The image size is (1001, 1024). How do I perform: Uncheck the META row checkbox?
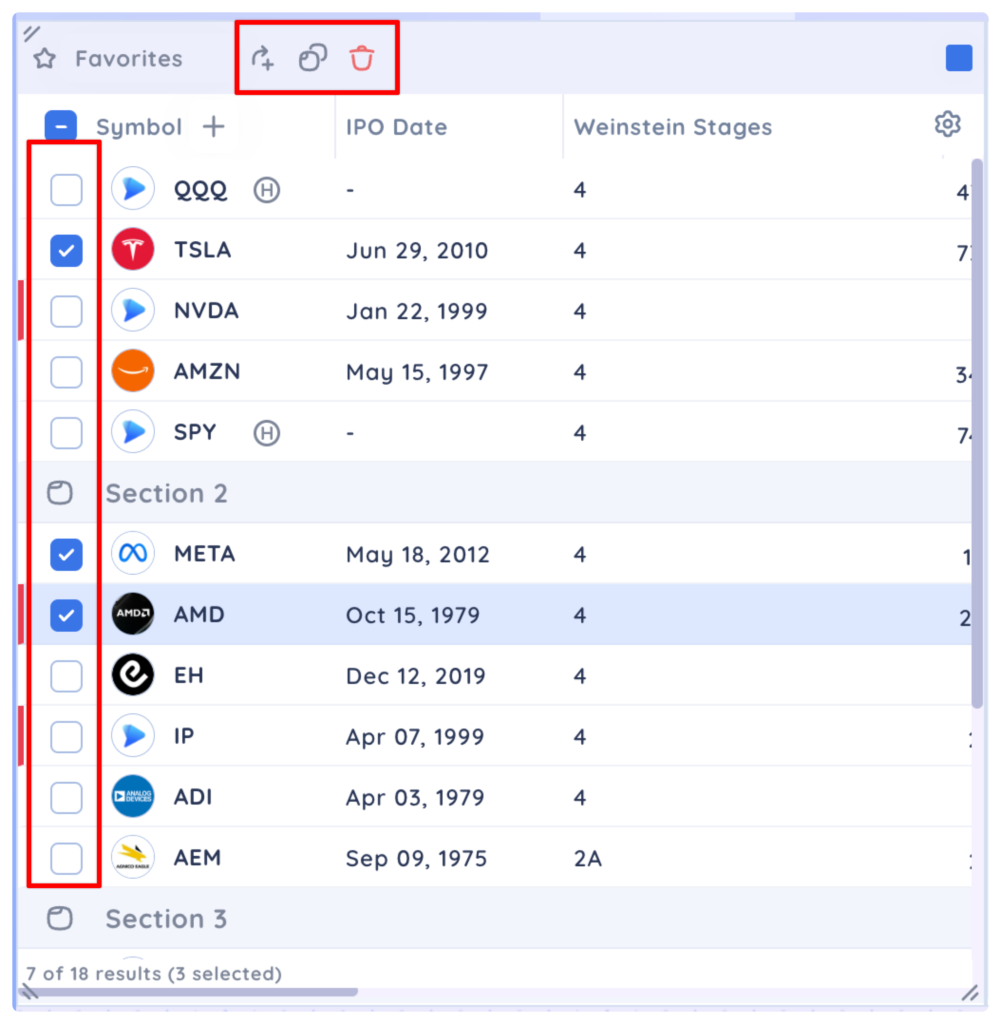coord(66,554)
